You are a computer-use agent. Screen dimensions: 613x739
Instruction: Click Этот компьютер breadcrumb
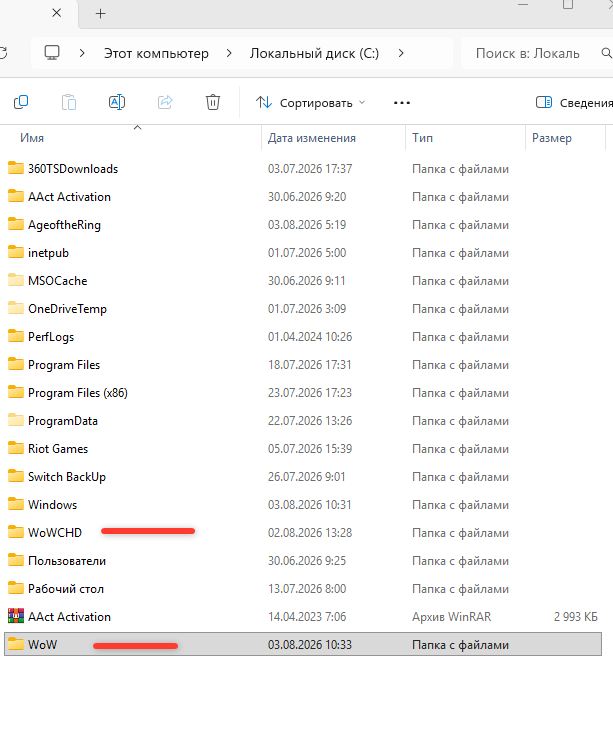pyautogui.click(x=156, y=53)
